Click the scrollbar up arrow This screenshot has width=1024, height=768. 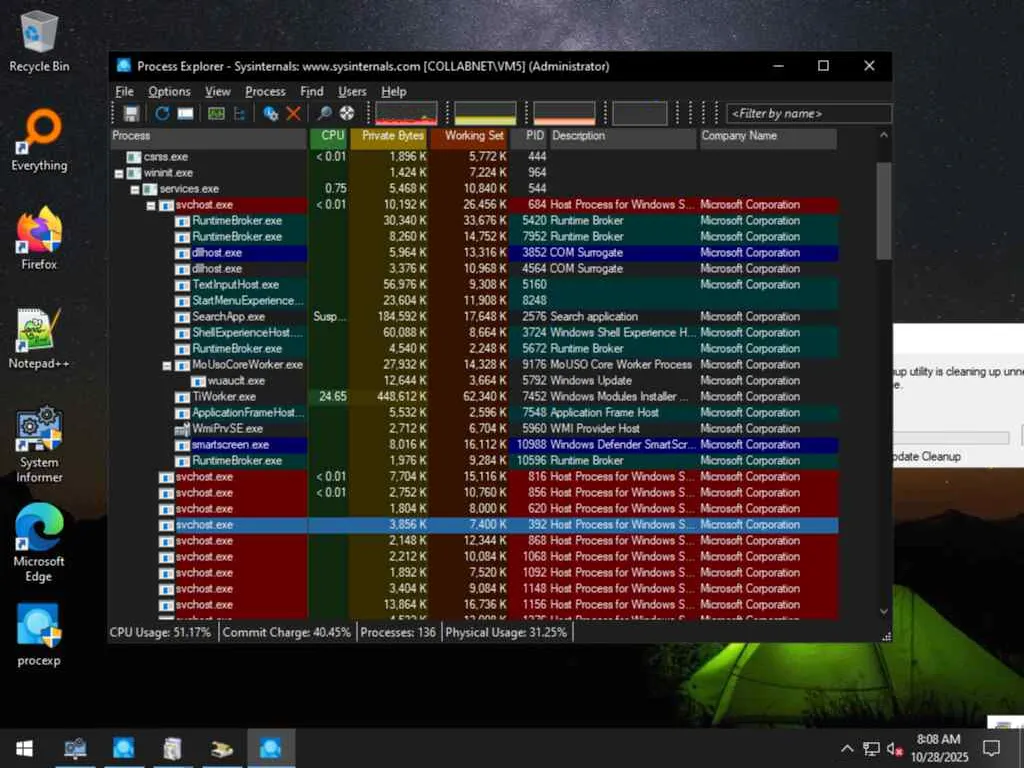coord(884,135)
